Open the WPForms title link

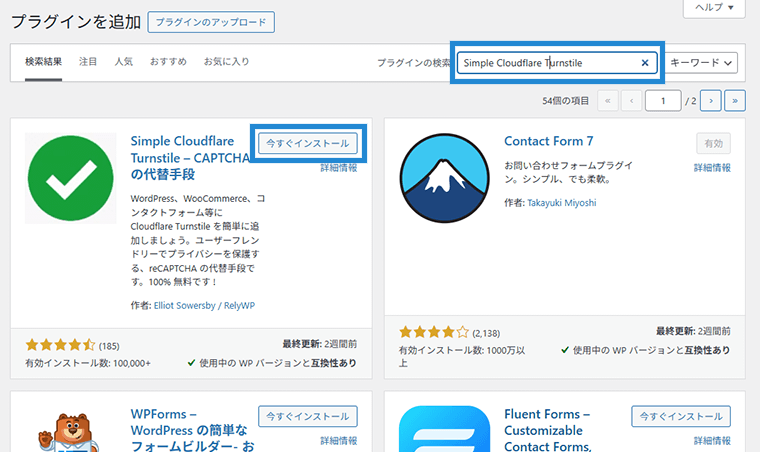point(192,430)
